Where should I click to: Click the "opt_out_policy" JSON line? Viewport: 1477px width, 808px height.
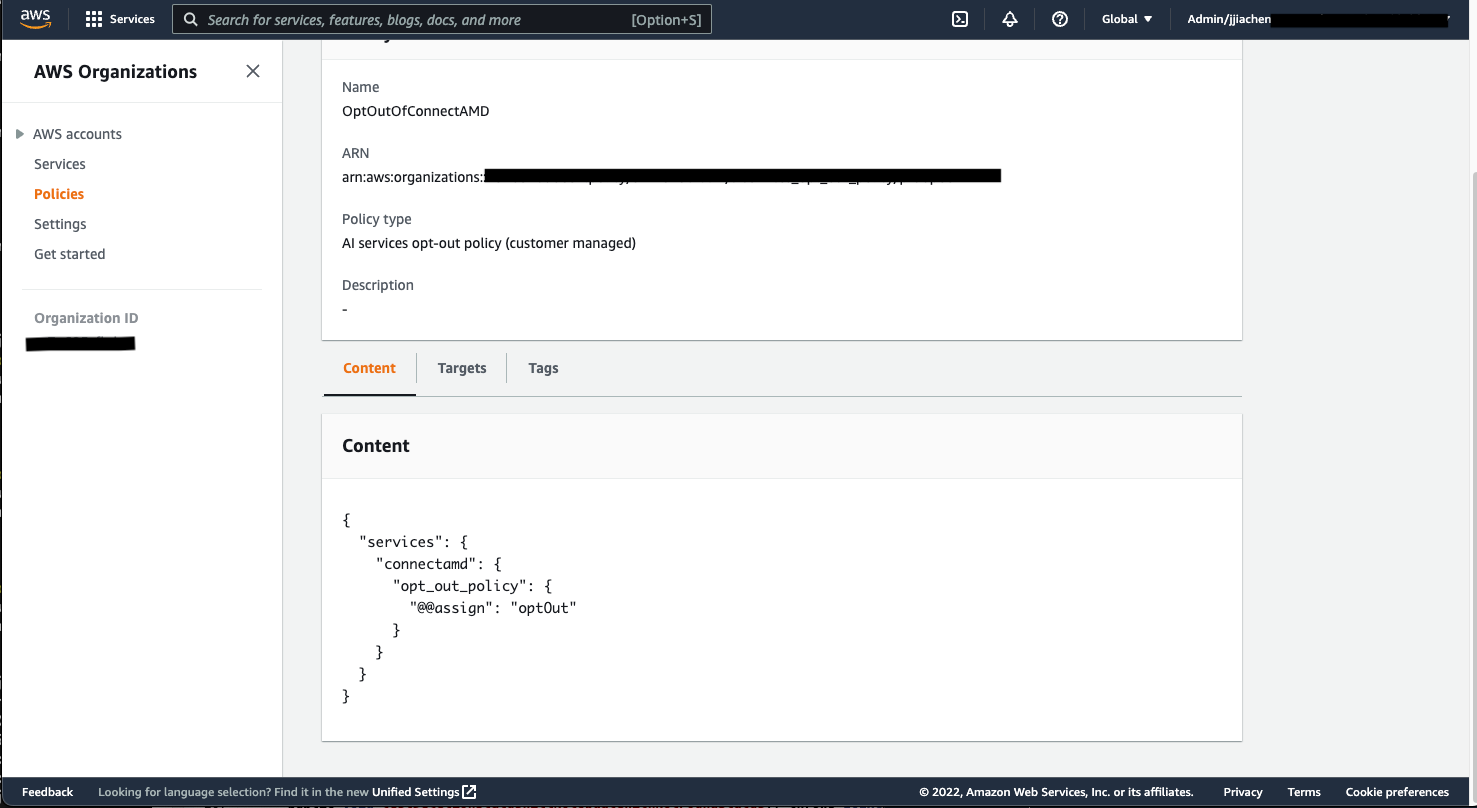click(472, 586)
